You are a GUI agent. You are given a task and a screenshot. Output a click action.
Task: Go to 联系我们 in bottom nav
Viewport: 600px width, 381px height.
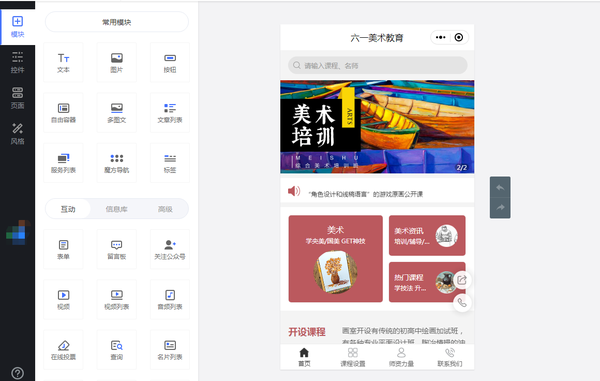tap(450, 357)
